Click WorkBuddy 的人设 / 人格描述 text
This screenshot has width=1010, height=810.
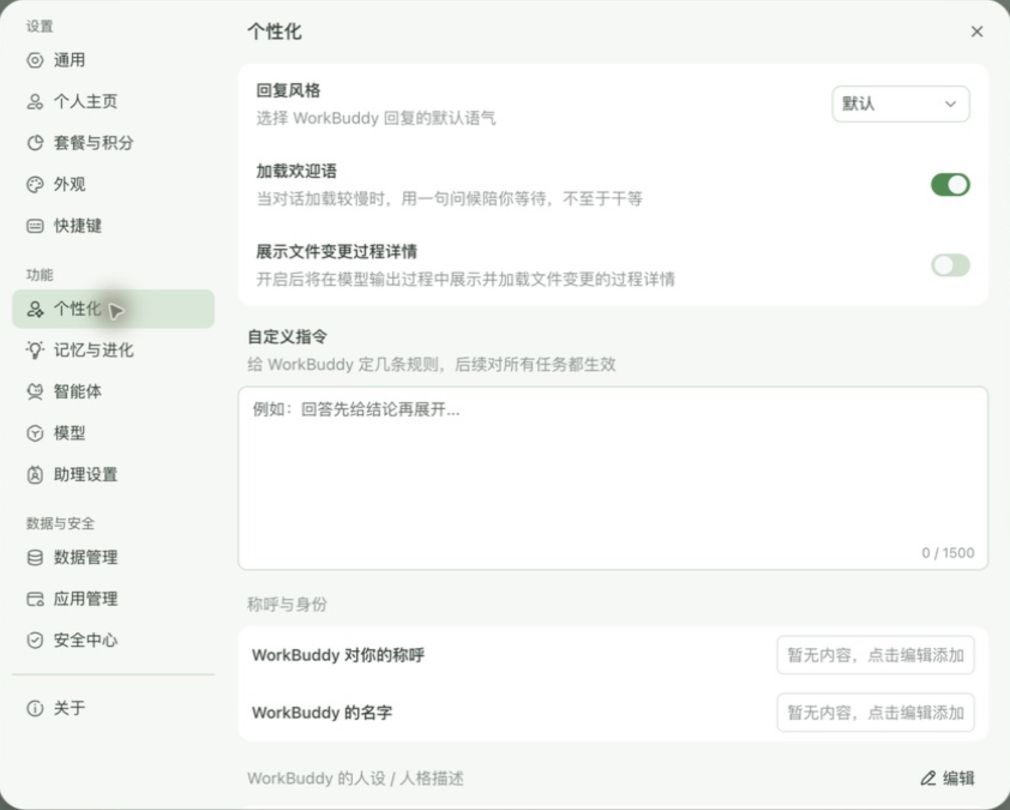(x=355, y=778)
